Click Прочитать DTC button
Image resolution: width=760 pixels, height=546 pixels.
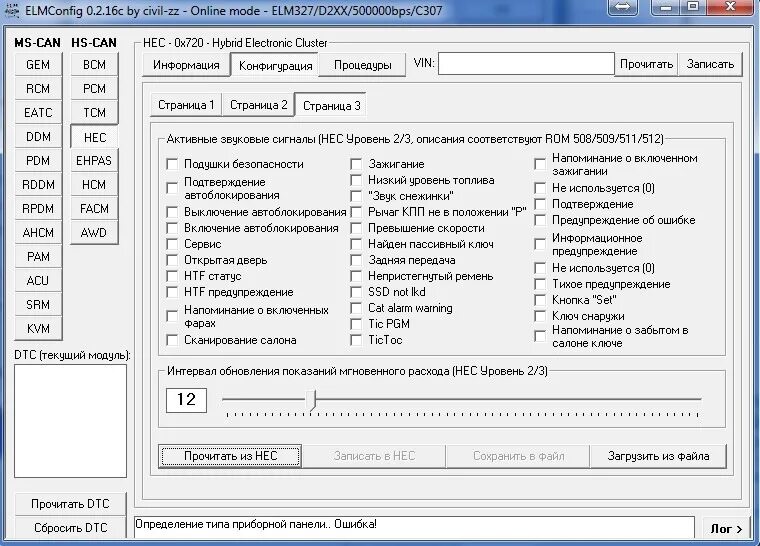click(x=70, y=504)
